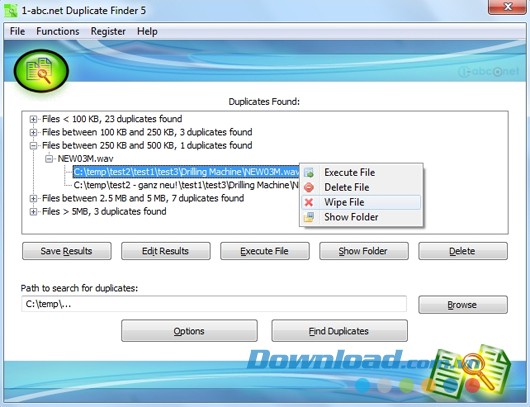This screenshot has height=407, width=530.
Task: Choose Wipe File from context menu
Action: click(361, 202)
